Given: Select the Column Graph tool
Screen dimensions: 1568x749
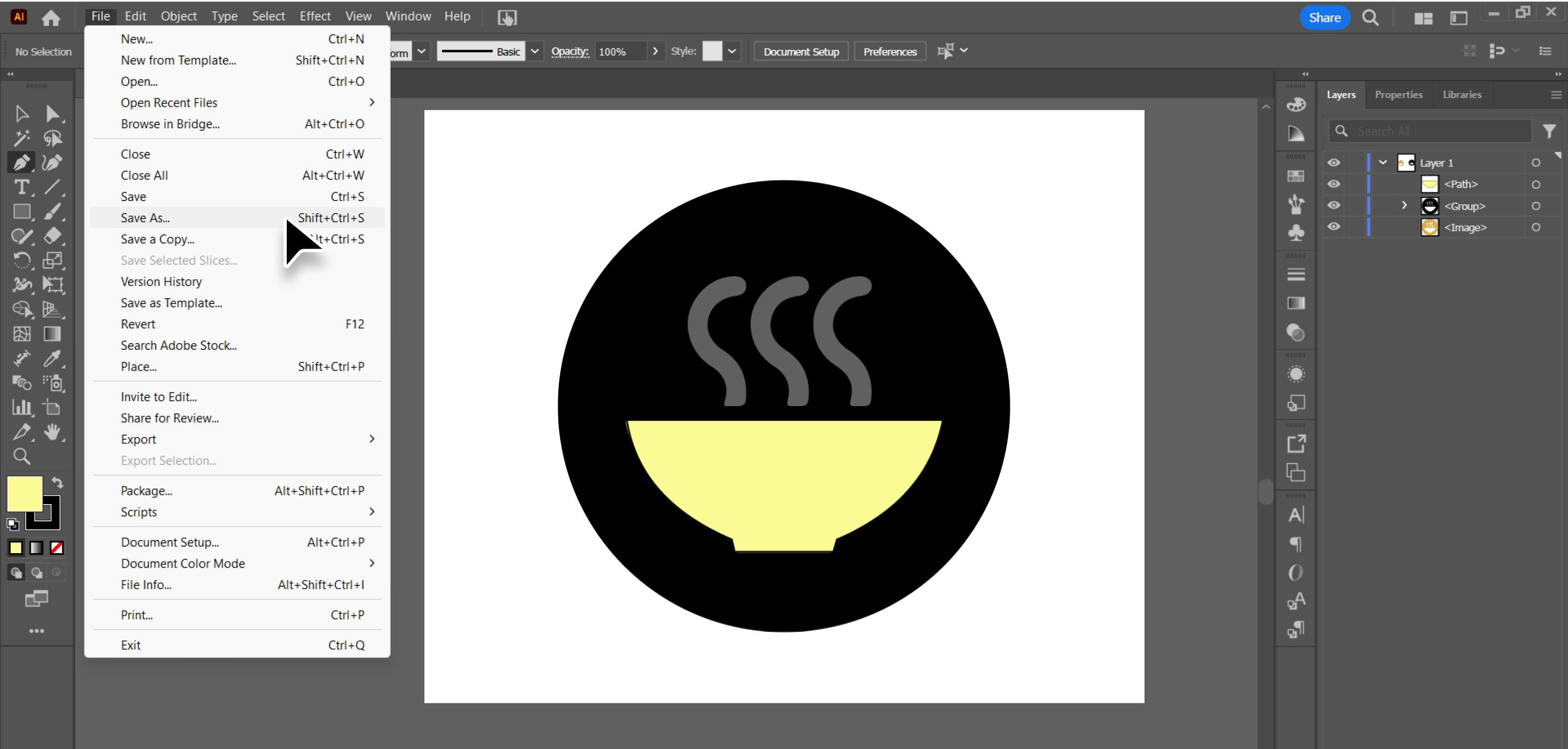Looking at the screenshot, I should point(22,408).
